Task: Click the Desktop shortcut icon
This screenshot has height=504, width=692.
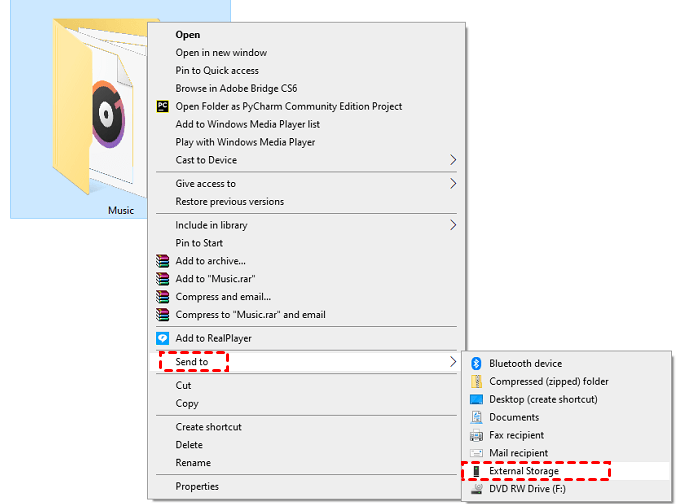Action: (x=476, y=399)
